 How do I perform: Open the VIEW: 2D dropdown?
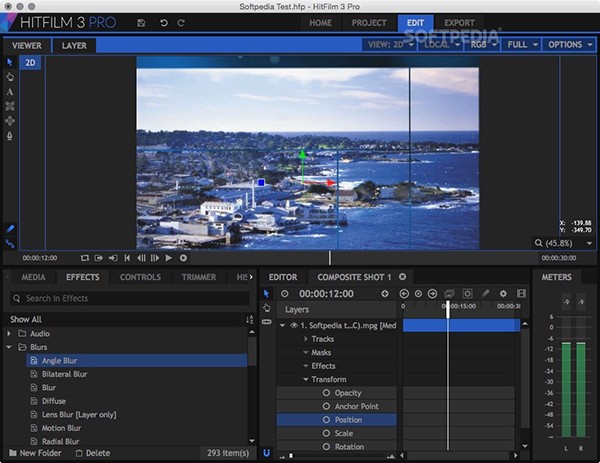pos(389,45)
